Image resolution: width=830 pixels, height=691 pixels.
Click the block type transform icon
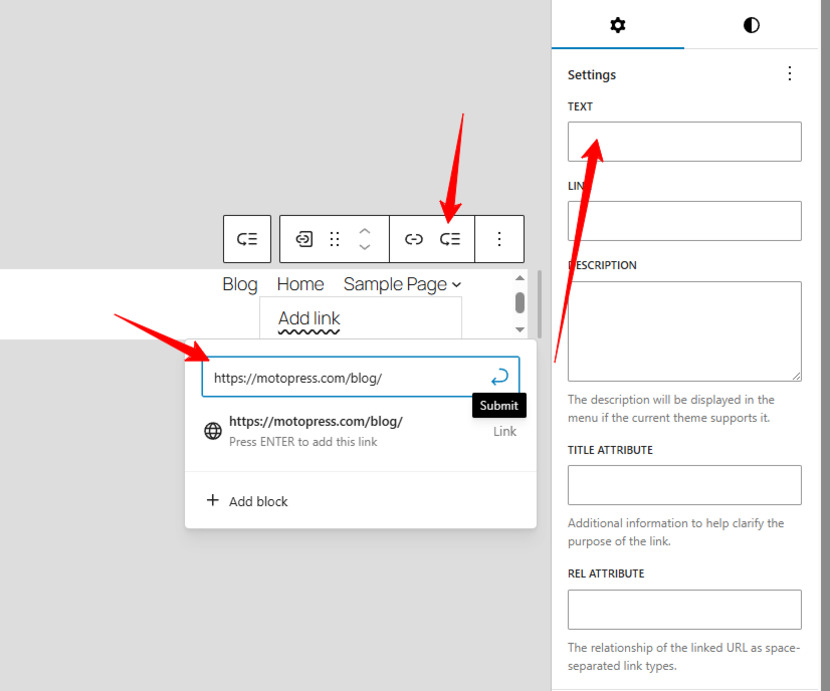click(304, 239)
